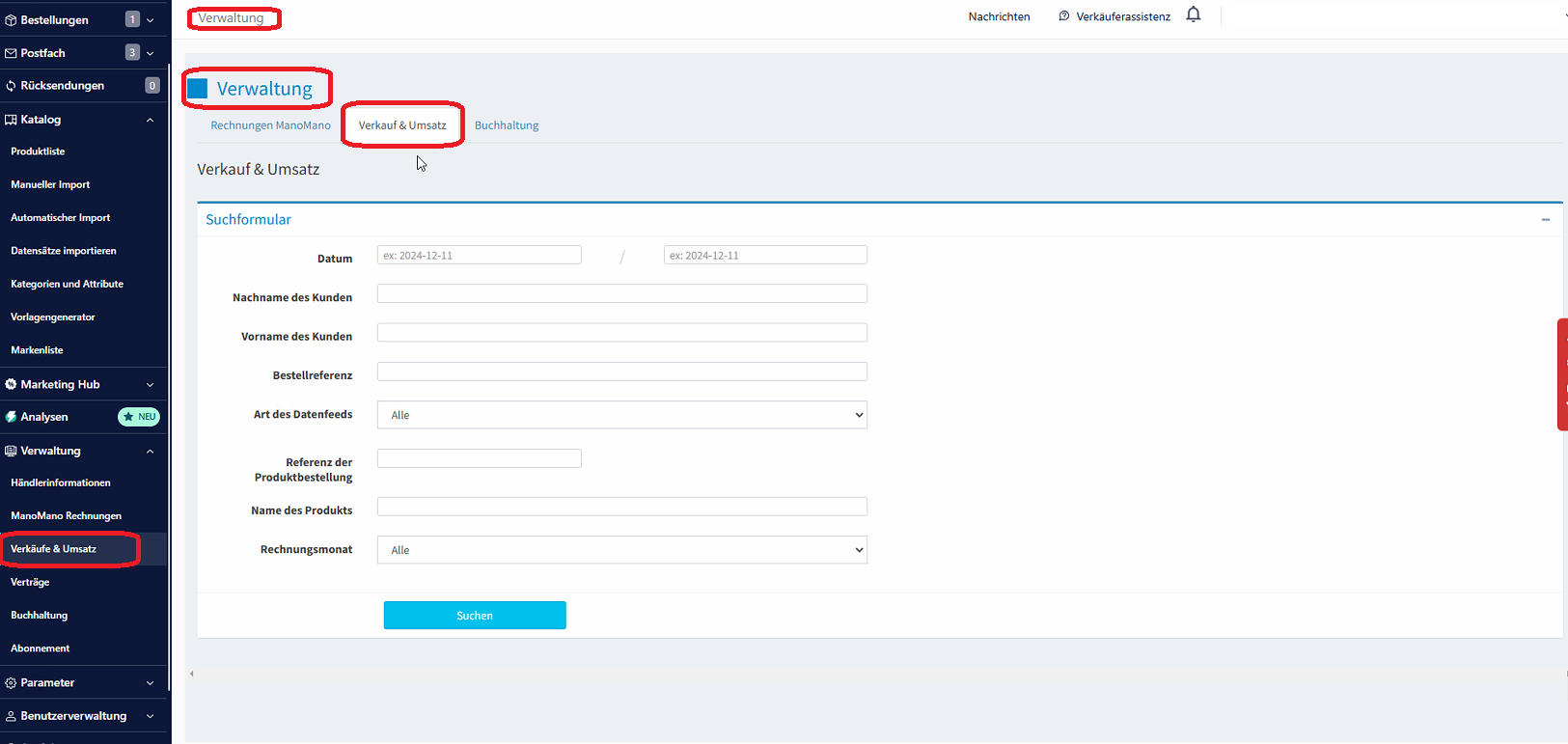
Task: Click the Parameter gear icon
Action: pyautogui.click(x=11, y=683)
